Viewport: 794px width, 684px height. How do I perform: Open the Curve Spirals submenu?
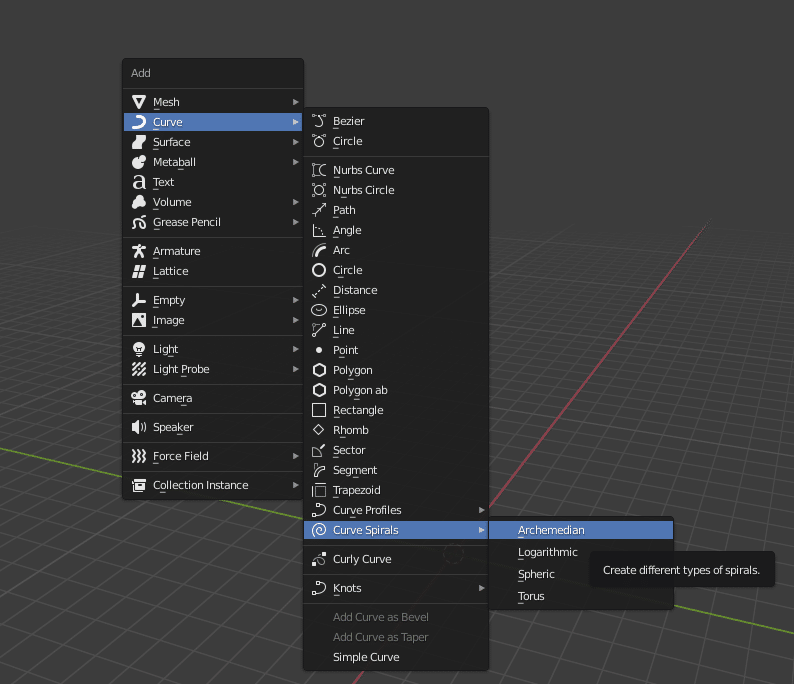pyautogui.click(x=396, y=530)
